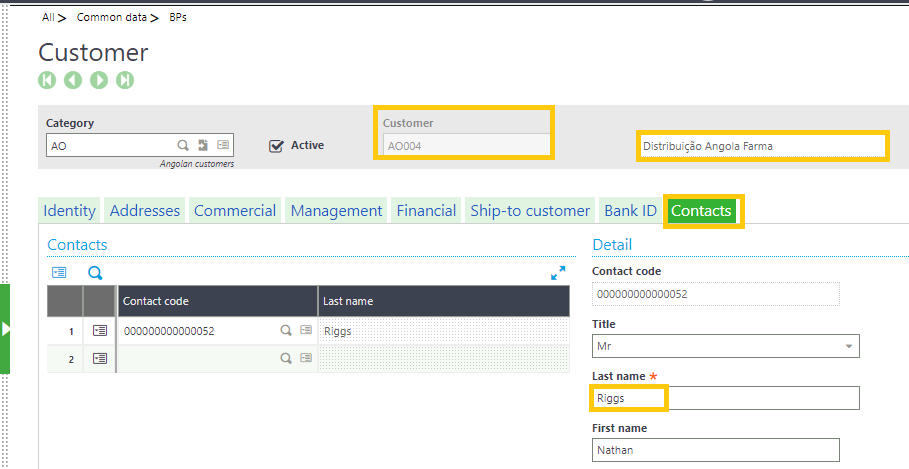The image size is (909, 469).
Task: Click the company name field Distribuição Angola Farma
Action: pyautogui.click(x=762, y=146)
